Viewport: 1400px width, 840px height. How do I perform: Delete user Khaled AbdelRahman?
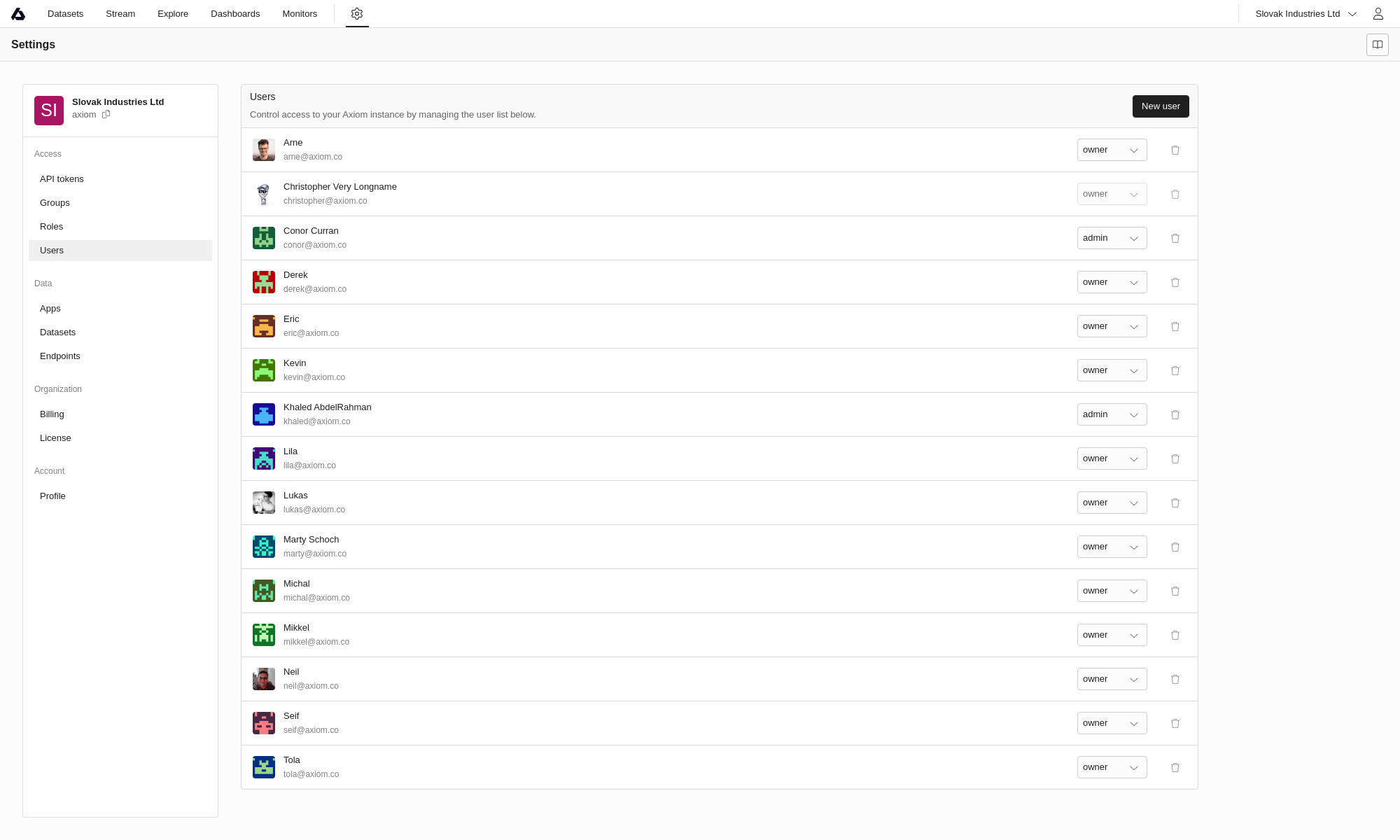pyautogui.click(x=1175, y=415)
